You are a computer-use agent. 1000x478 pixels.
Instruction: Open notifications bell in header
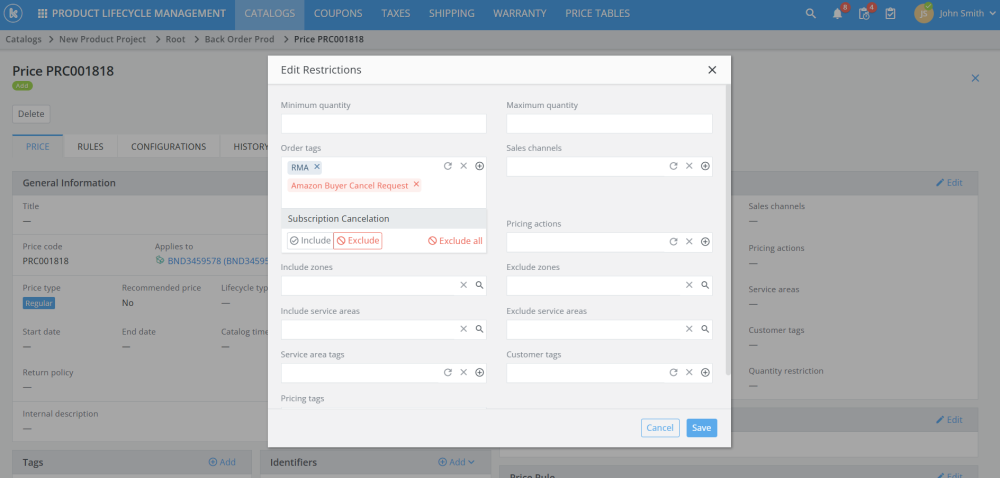[x=838, y=14]
